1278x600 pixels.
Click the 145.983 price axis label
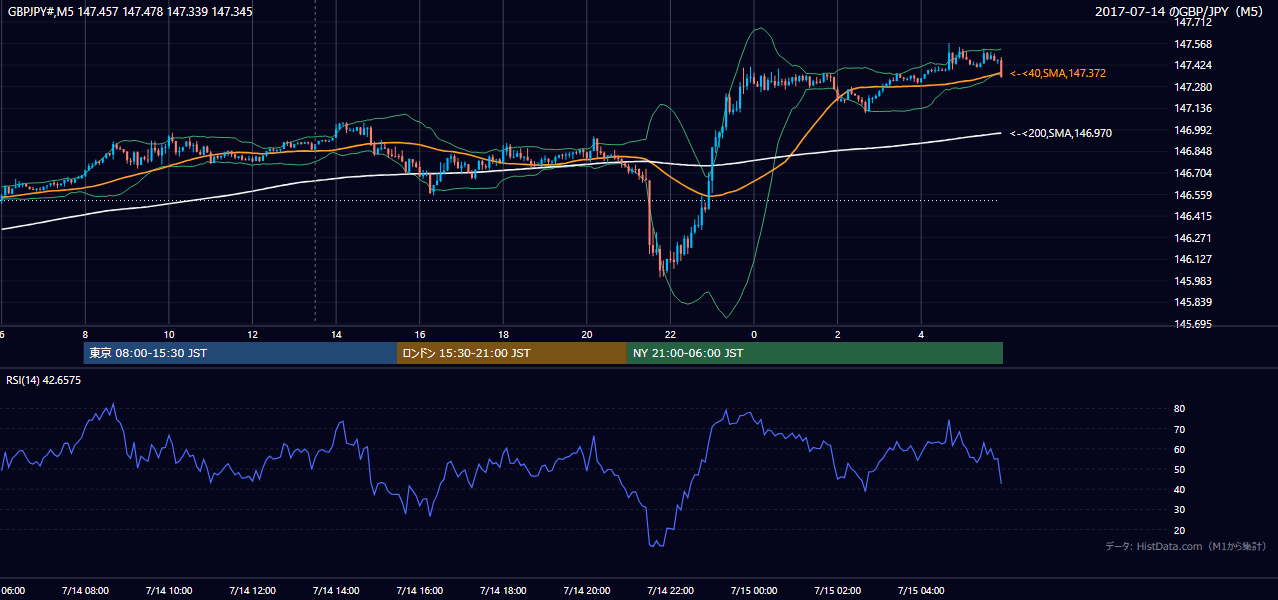point(1192,281)
